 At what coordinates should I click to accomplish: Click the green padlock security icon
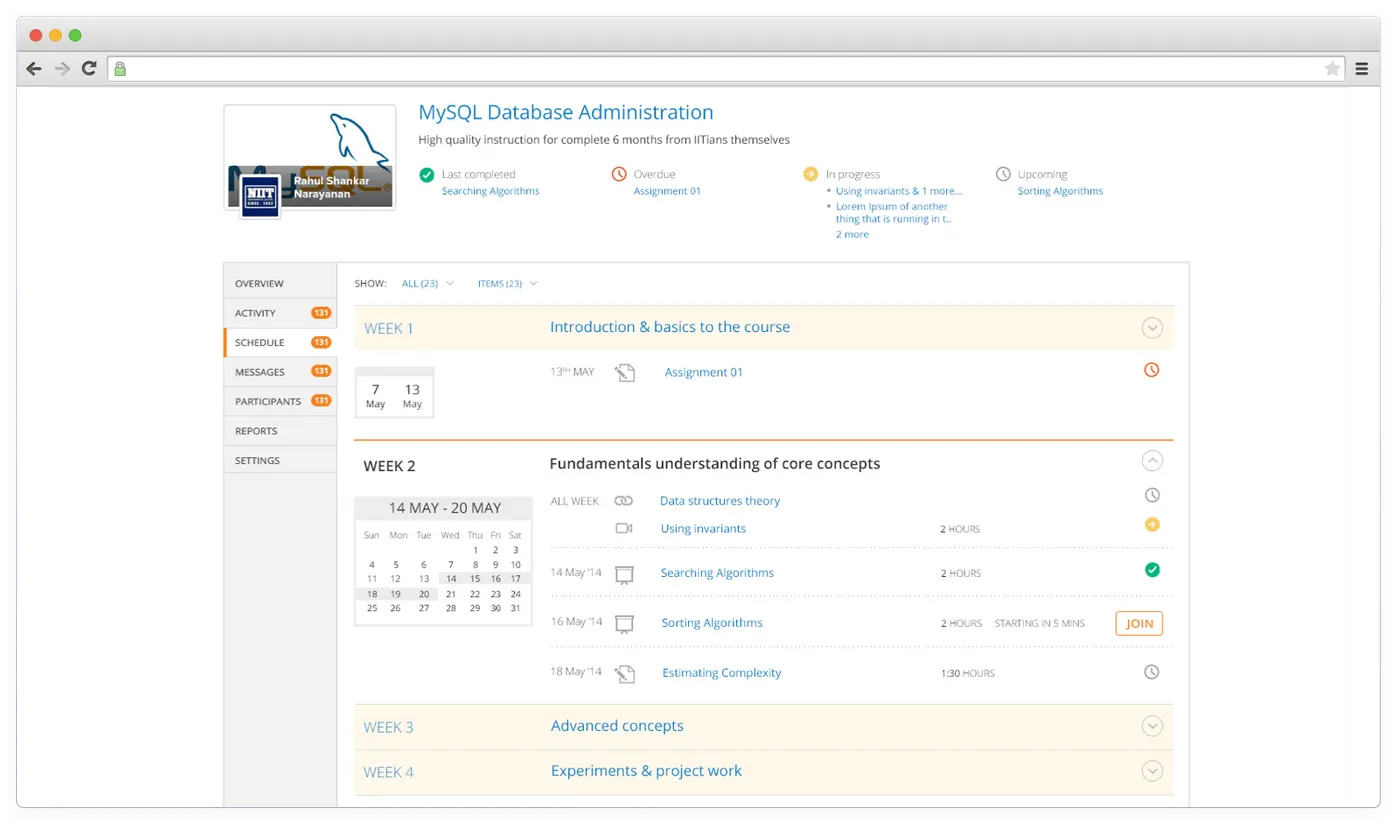[x=120, y=69]
